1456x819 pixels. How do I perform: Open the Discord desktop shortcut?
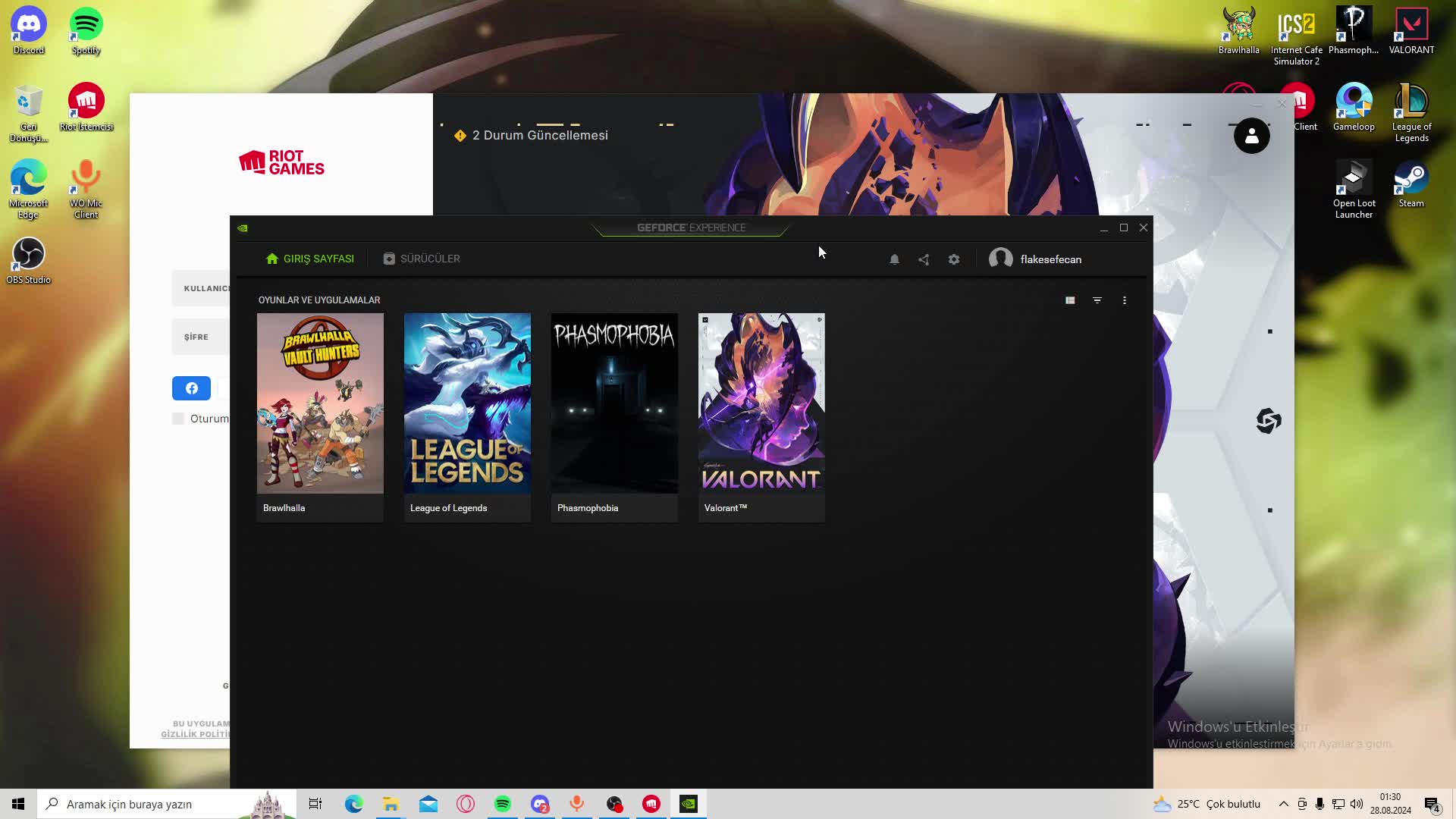tap(29, 31)
